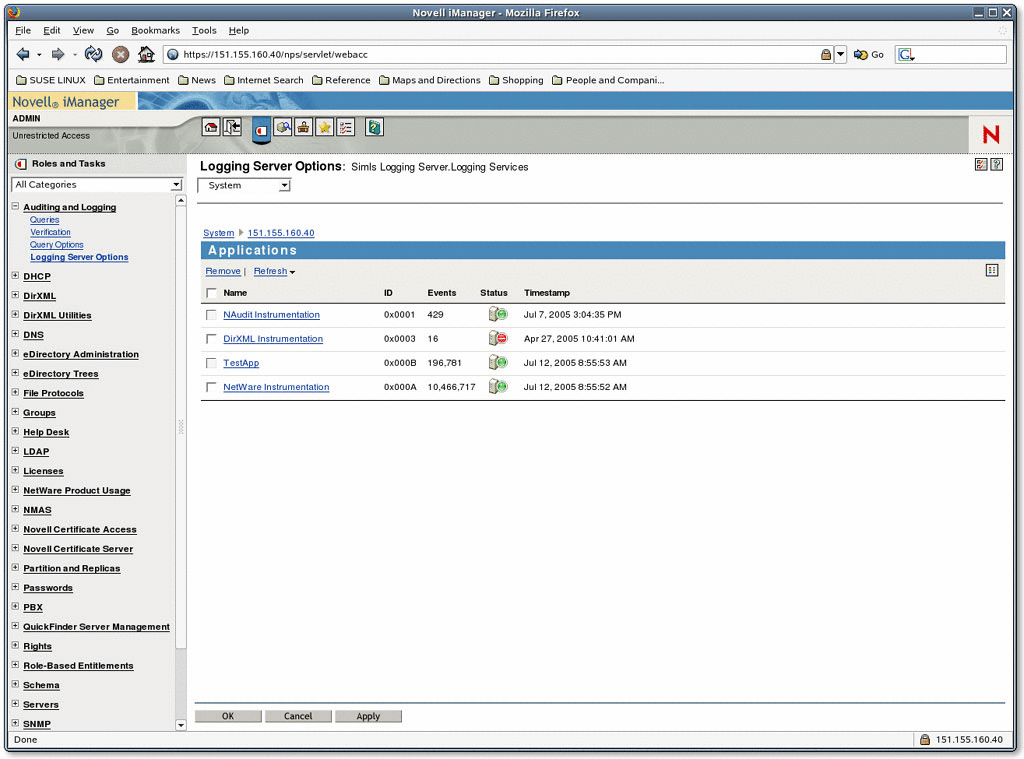1024x759 pixels.
Task: Check the DirXML Instrumentation checkbox
Action: (211, 339)
